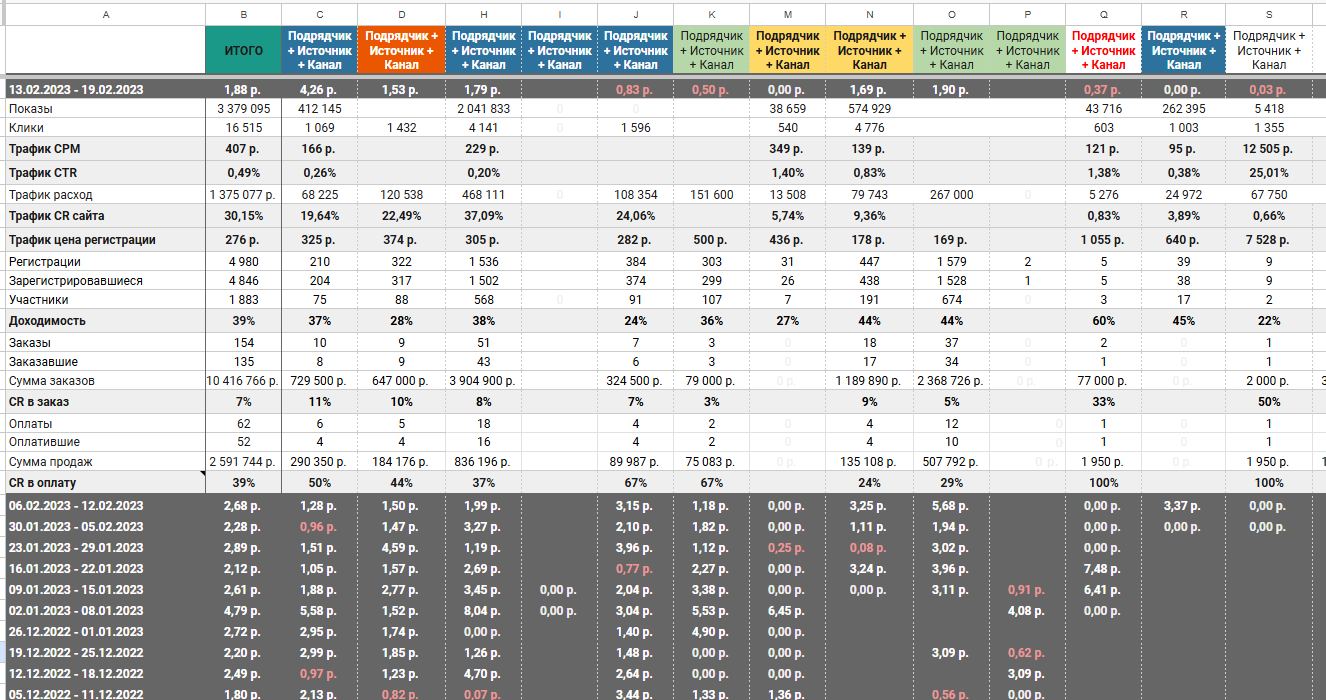
Task: Select column A header letter
Action: [x=106, y=13]
